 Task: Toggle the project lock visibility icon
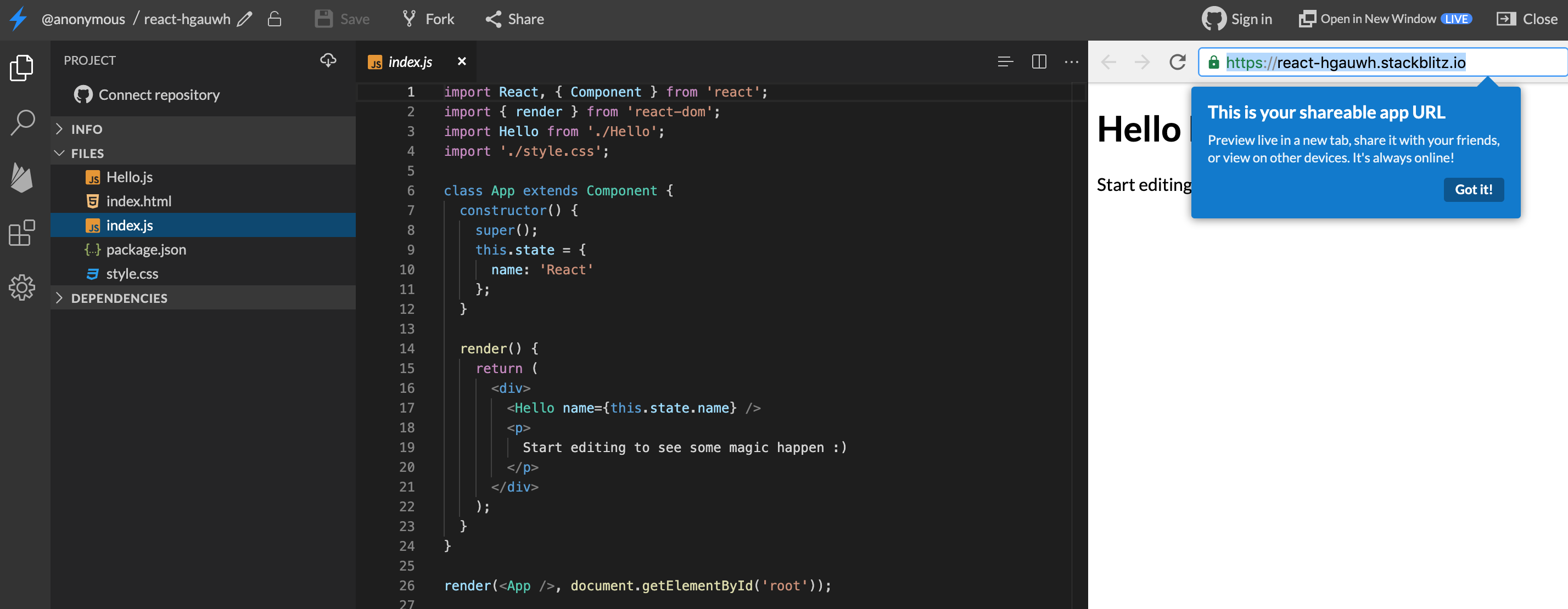[275, 19]
